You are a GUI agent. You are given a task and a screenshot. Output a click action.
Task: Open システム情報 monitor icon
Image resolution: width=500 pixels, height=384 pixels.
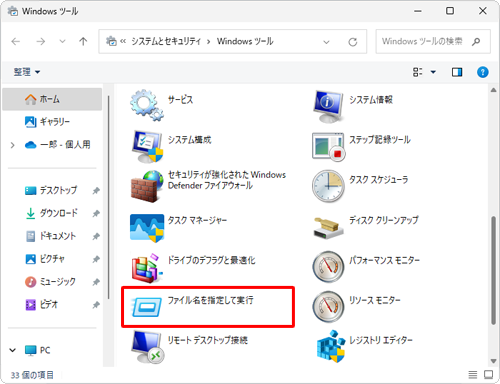tap(328, 106)
